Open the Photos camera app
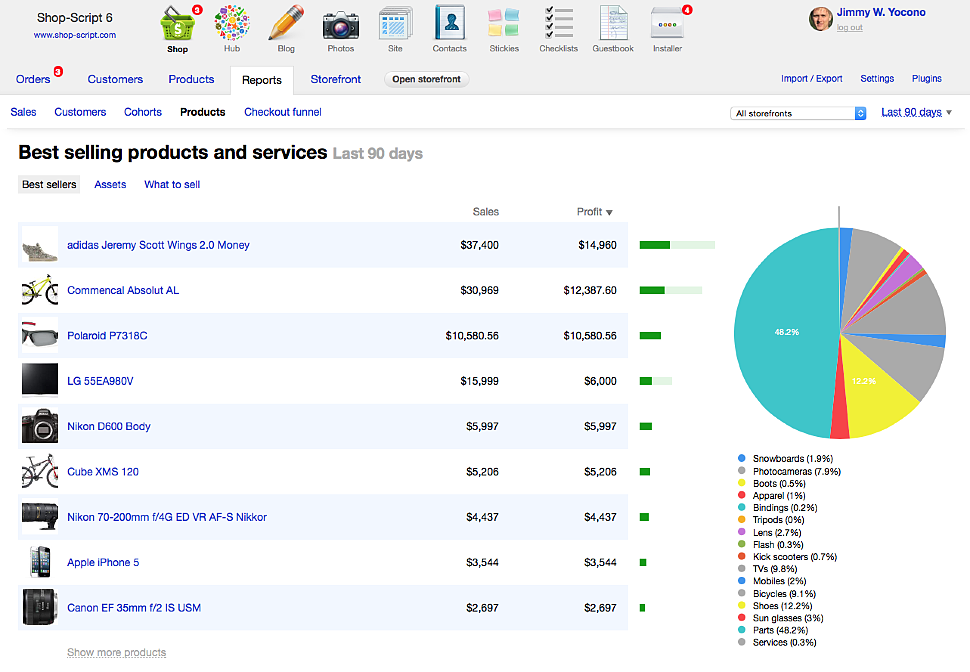The image size is (970, 672). (340, 27)
